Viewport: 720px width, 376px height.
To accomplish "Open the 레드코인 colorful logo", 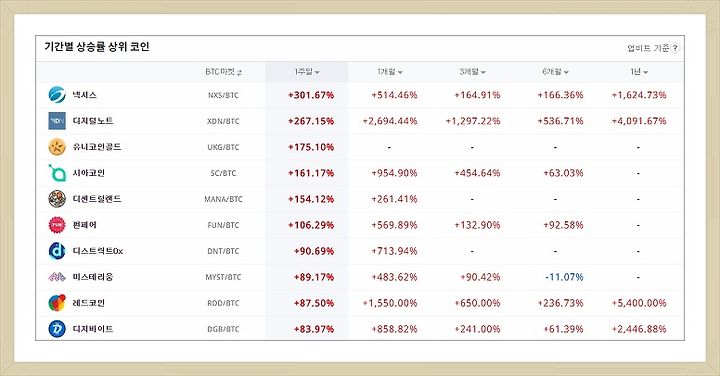I will 57,303.
